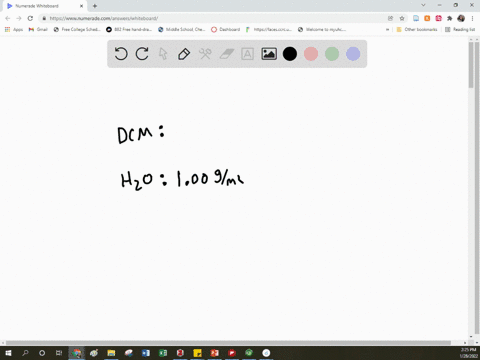Open Middle School Che bookmark
480x360 pixels.
click(182, 29)
